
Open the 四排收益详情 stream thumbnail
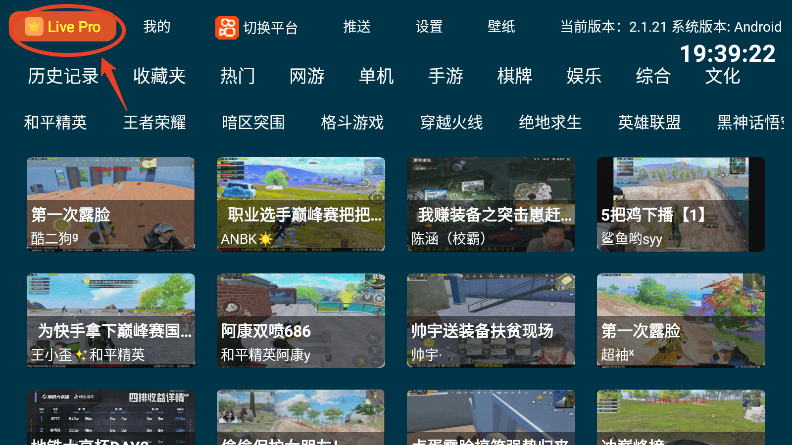click(111, 417)
